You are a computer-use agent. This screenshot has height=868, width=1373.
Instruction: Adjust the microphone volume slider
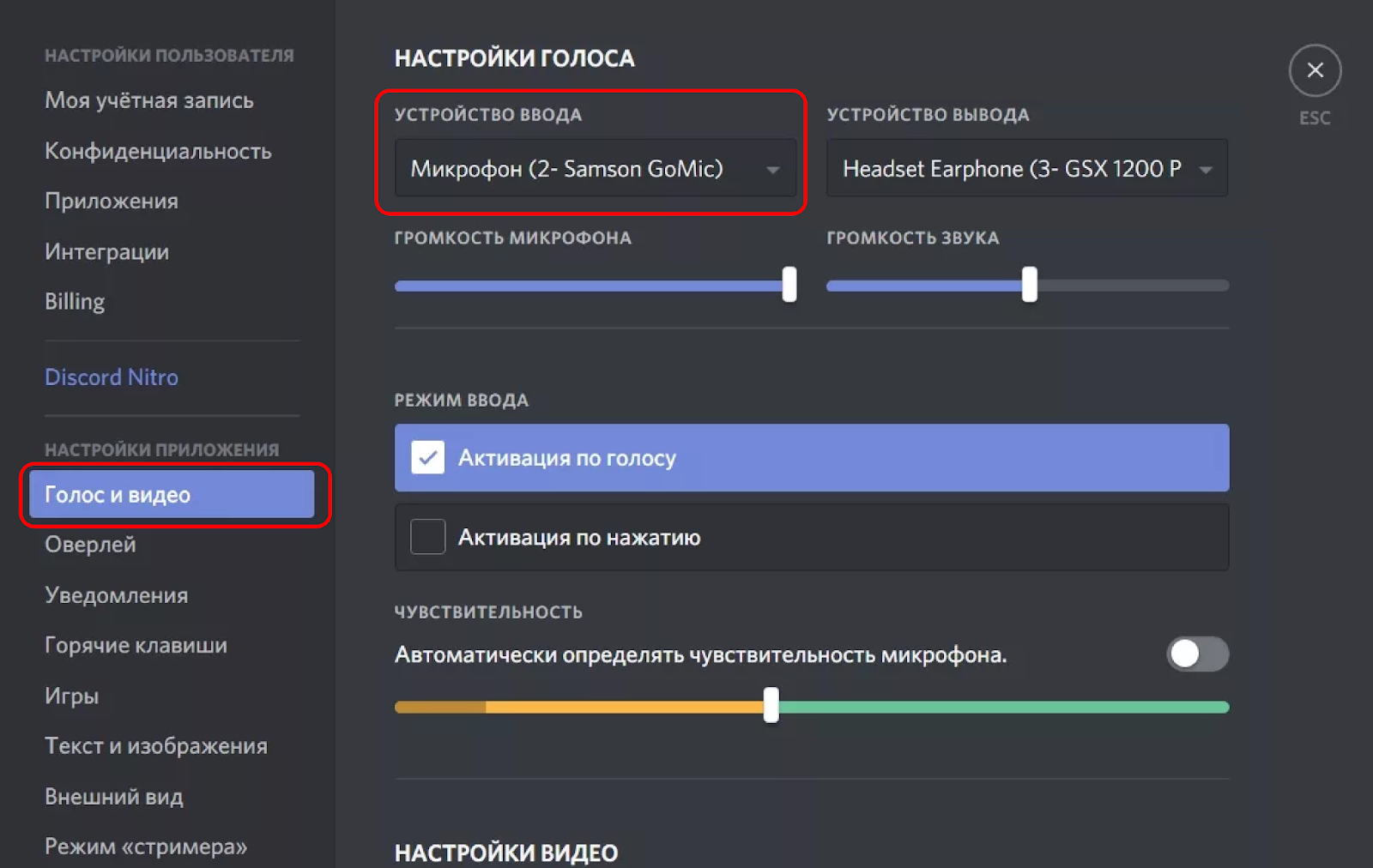788,286
